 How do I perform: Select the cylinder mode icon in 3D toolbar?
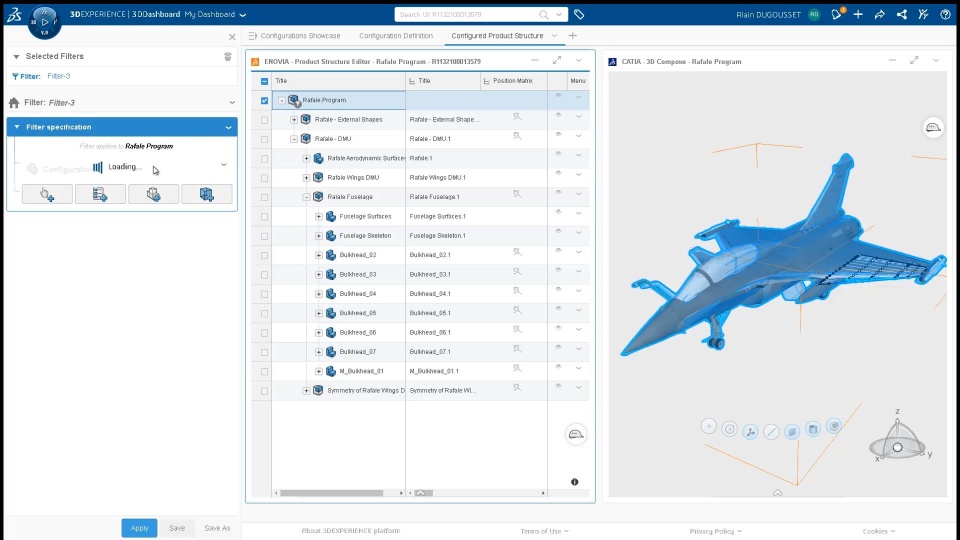click(x=812, y=429)
